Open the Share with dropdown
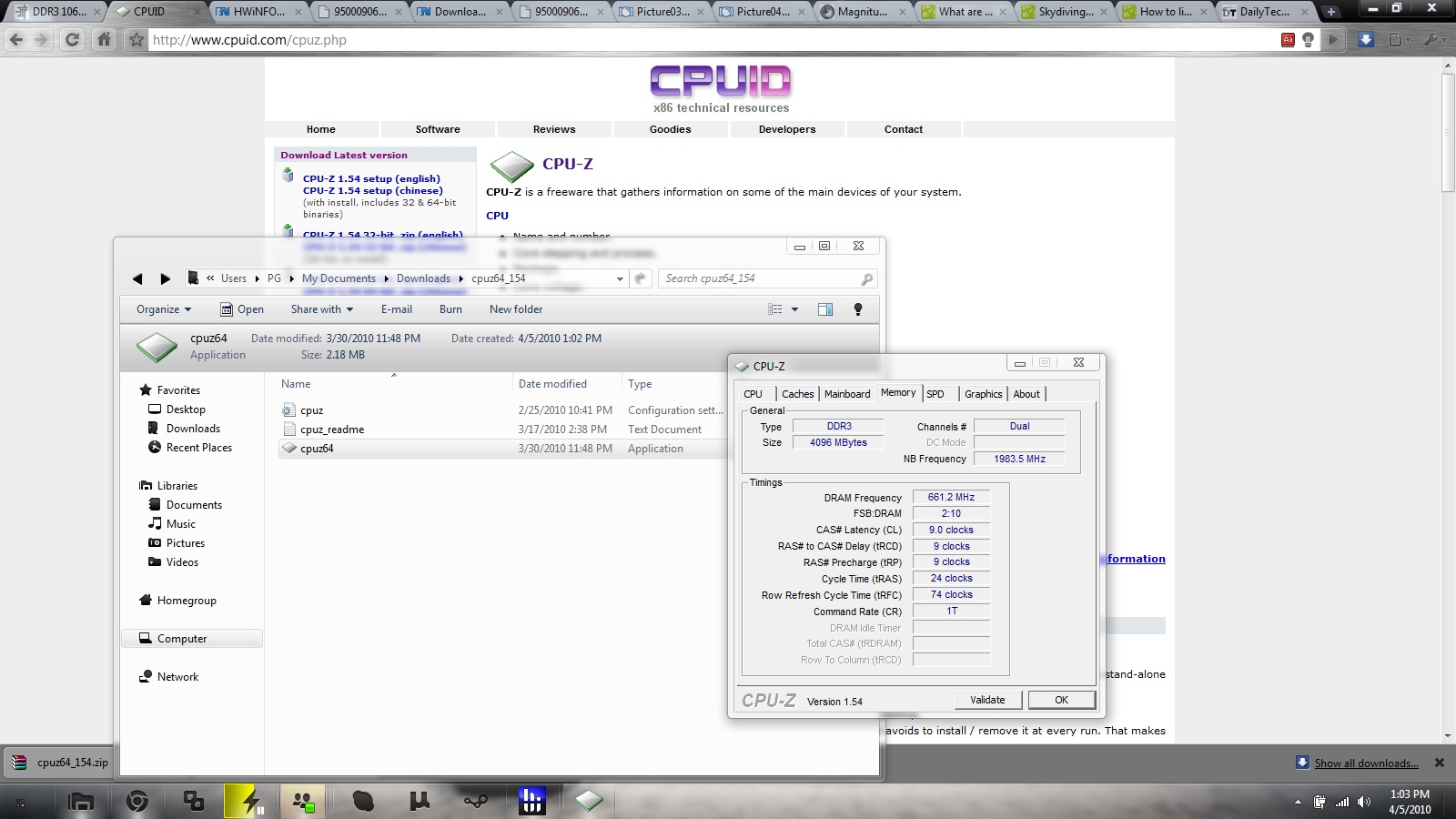Screen dimensions: 1456x819 (x=321, y=309)
